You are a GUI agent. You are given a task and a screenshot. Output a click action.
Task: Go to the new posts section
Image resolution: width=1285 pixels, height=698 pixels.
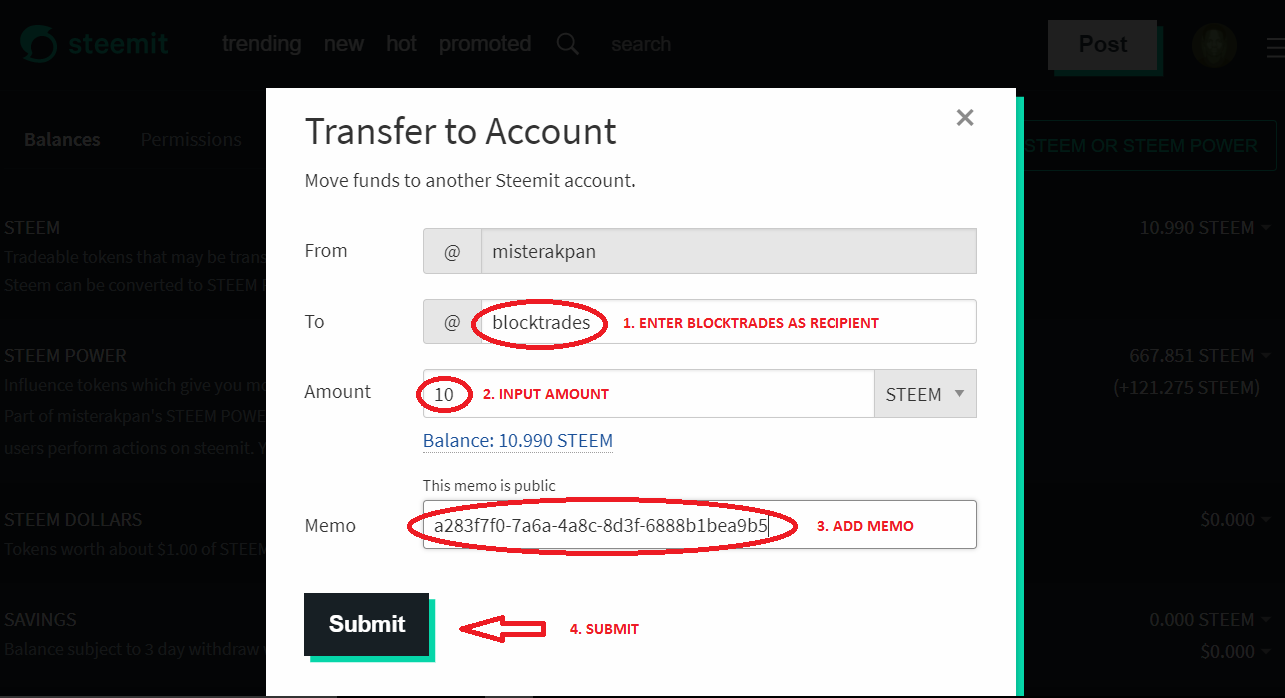[x=344, y=44]
